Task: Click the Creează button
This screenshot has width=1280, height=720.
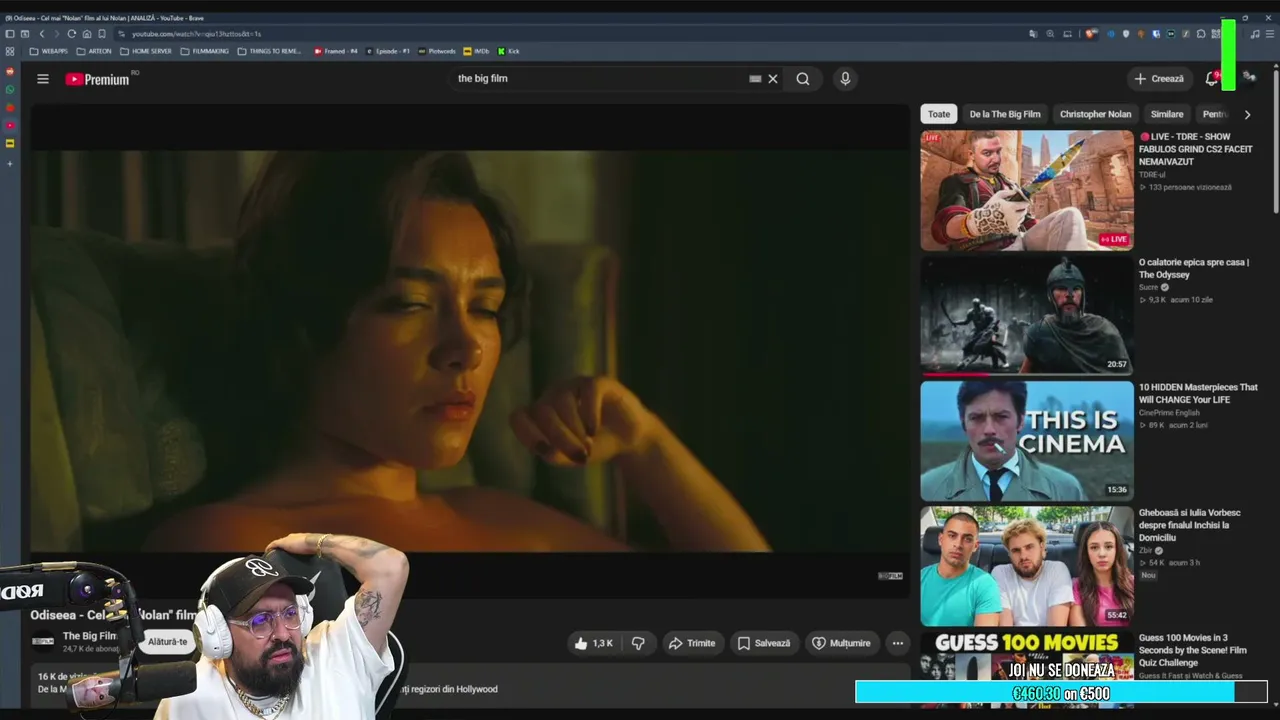Action: click(1159, 79)
